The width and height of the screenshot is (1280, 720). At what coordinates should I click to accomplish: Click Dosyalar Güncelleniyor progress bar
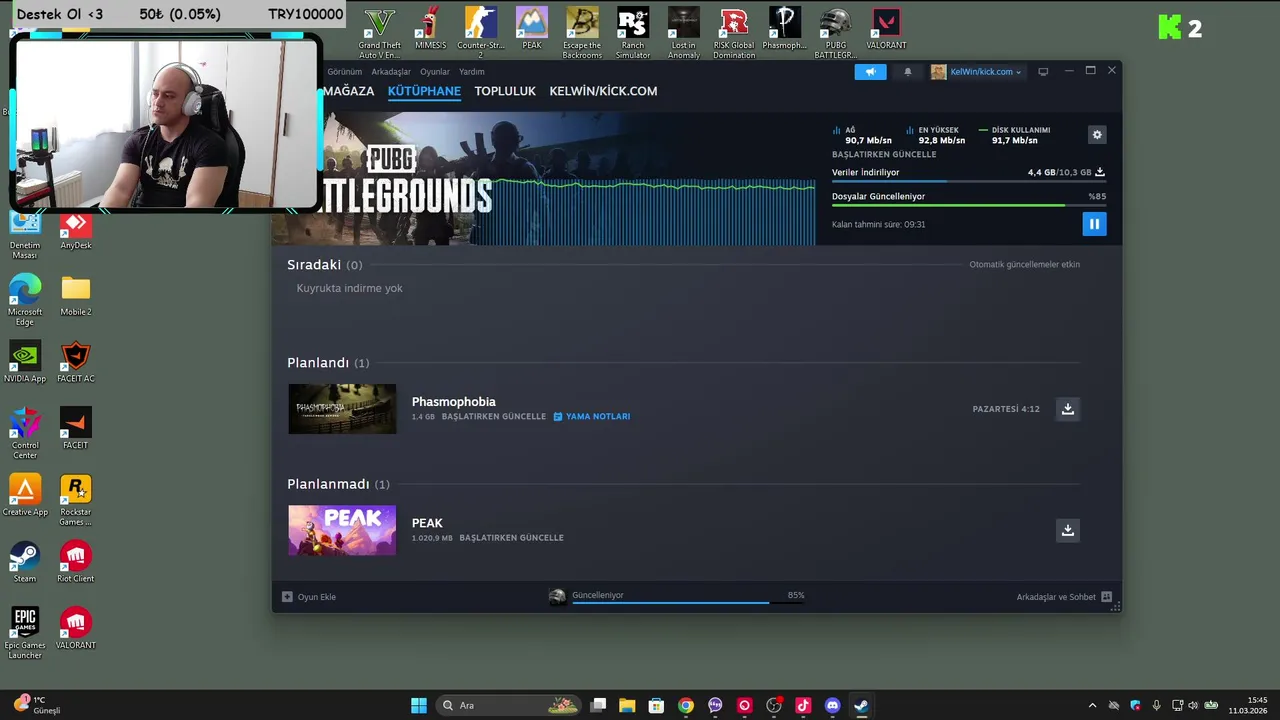[x=969, y=205]
